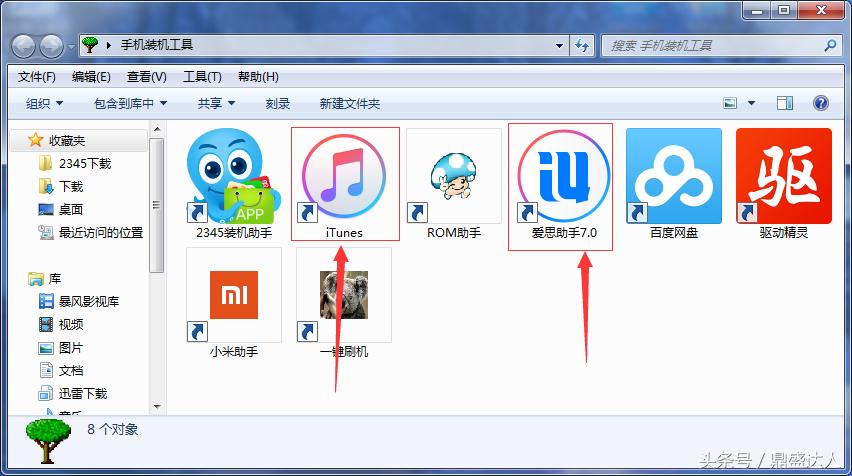Click the change view icon

point(730,103)
